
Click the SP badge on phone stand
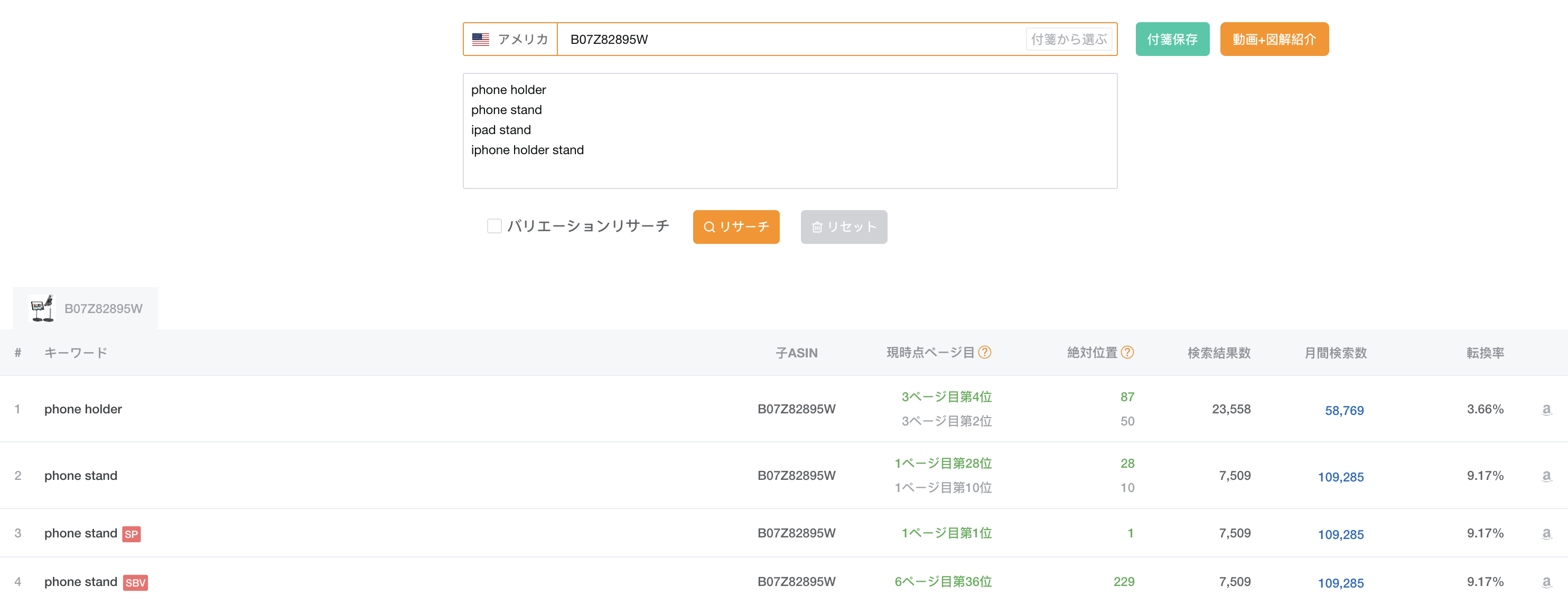click(132, 534)
